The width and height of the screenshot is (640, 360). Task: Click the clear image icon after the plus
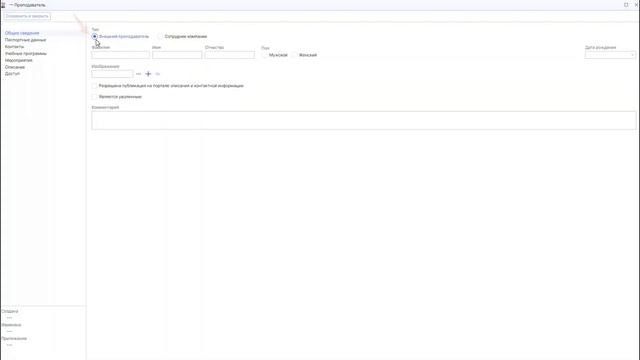click(158, 74)
